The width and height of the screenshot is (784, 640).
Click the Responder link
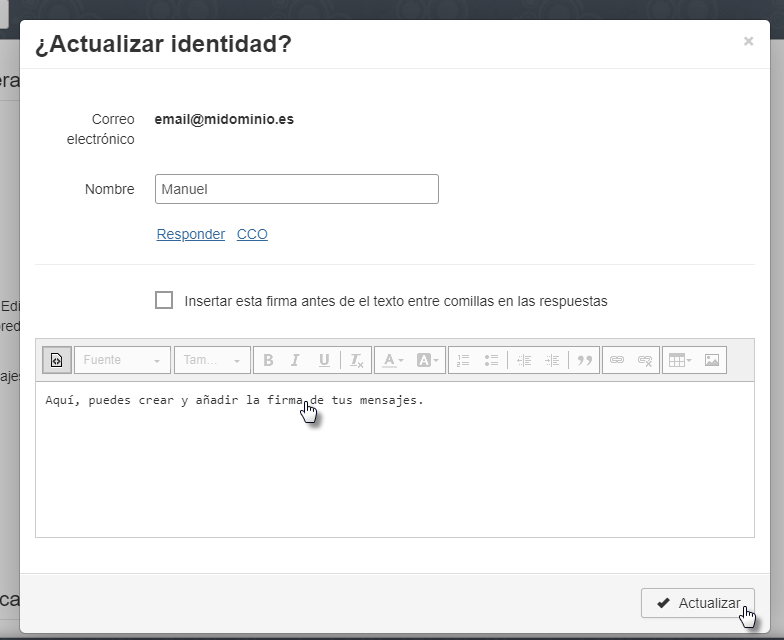point(190,234)
